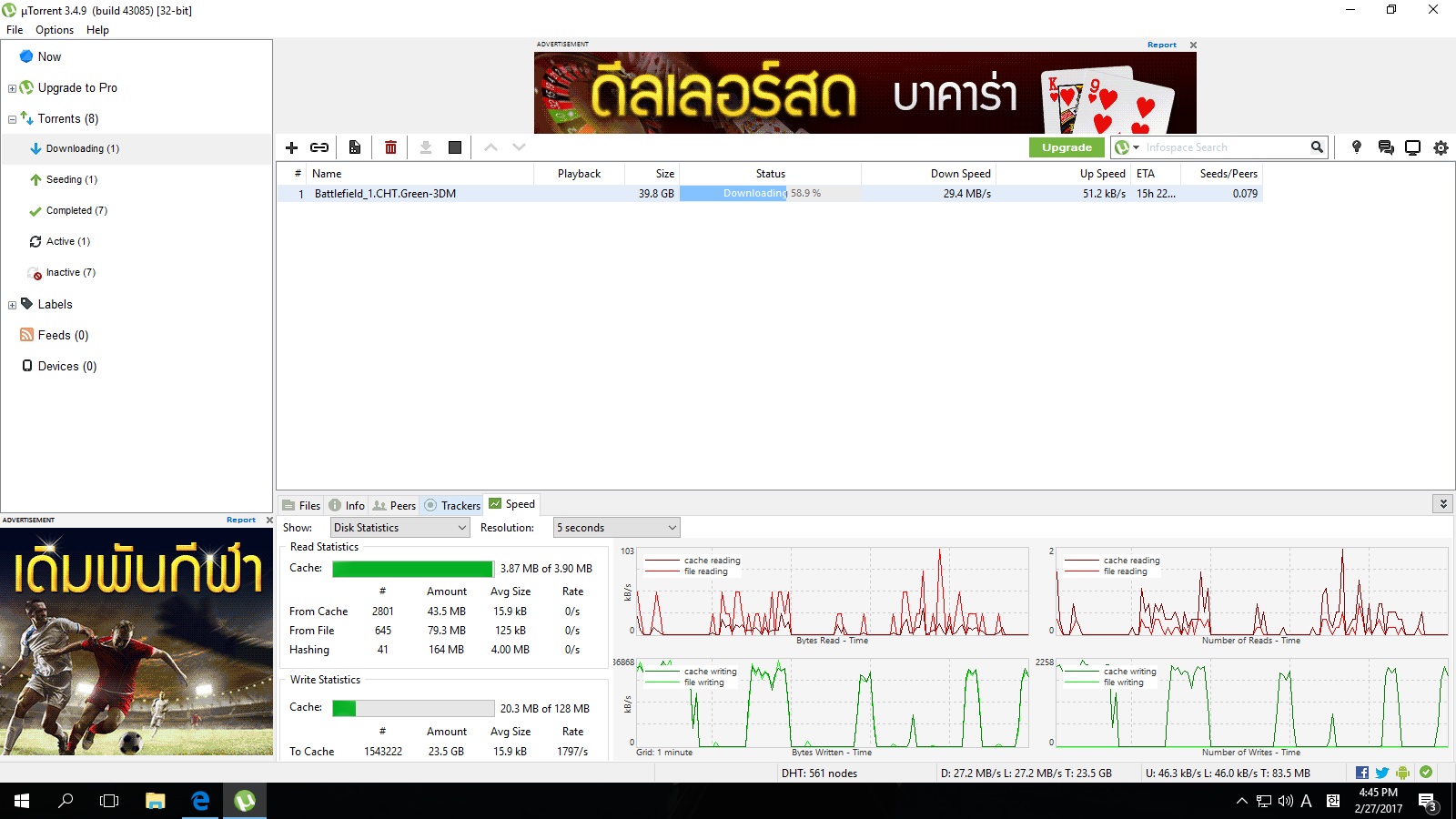This screenshot has height=819, width=1456.
Task: Remove the torrent with the trash icon
Action: pos(390,147)
